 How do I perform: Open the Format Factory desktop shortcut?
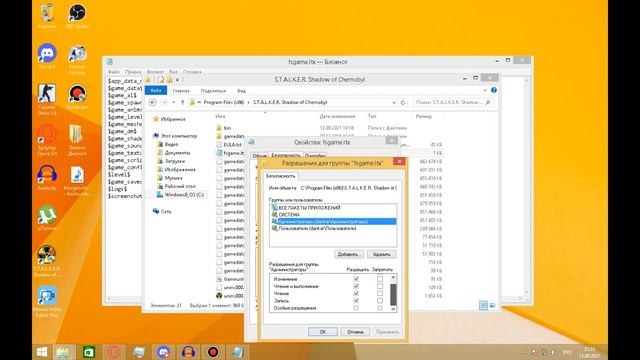[77, 54]
